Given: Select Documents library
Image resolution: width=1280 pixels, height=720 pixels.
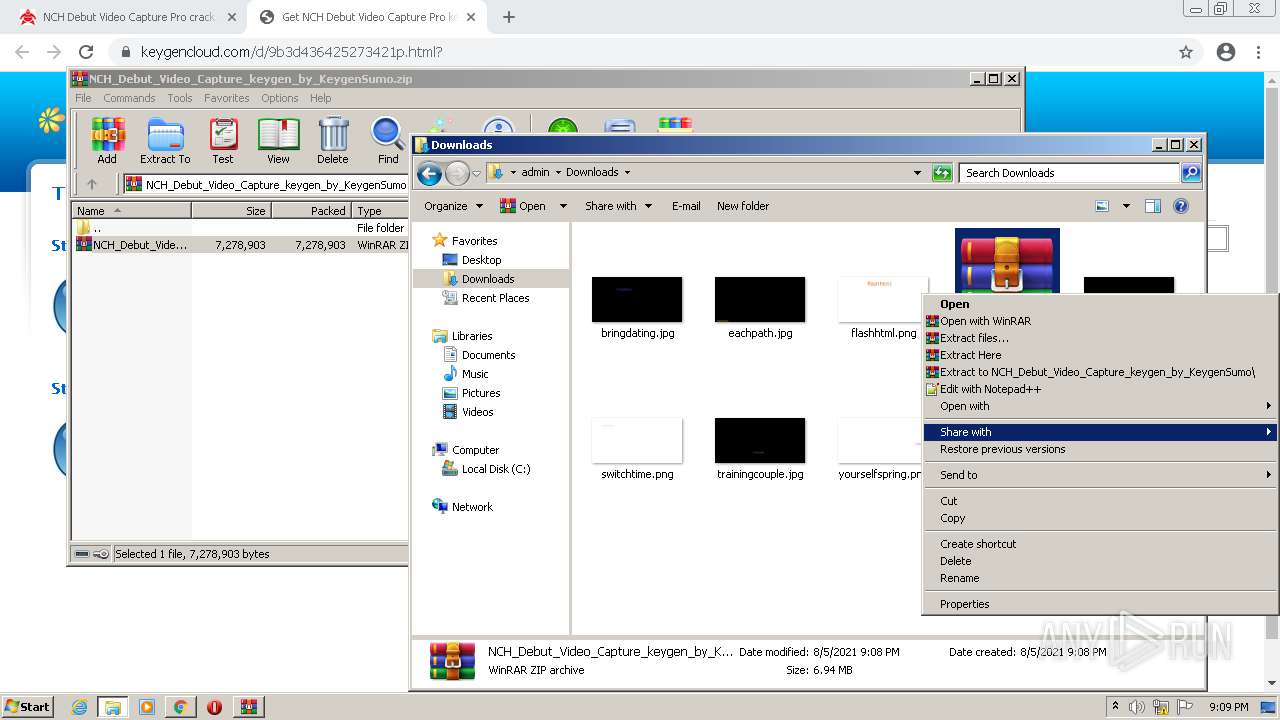Looking at the screenshot, I should (488, 355).
